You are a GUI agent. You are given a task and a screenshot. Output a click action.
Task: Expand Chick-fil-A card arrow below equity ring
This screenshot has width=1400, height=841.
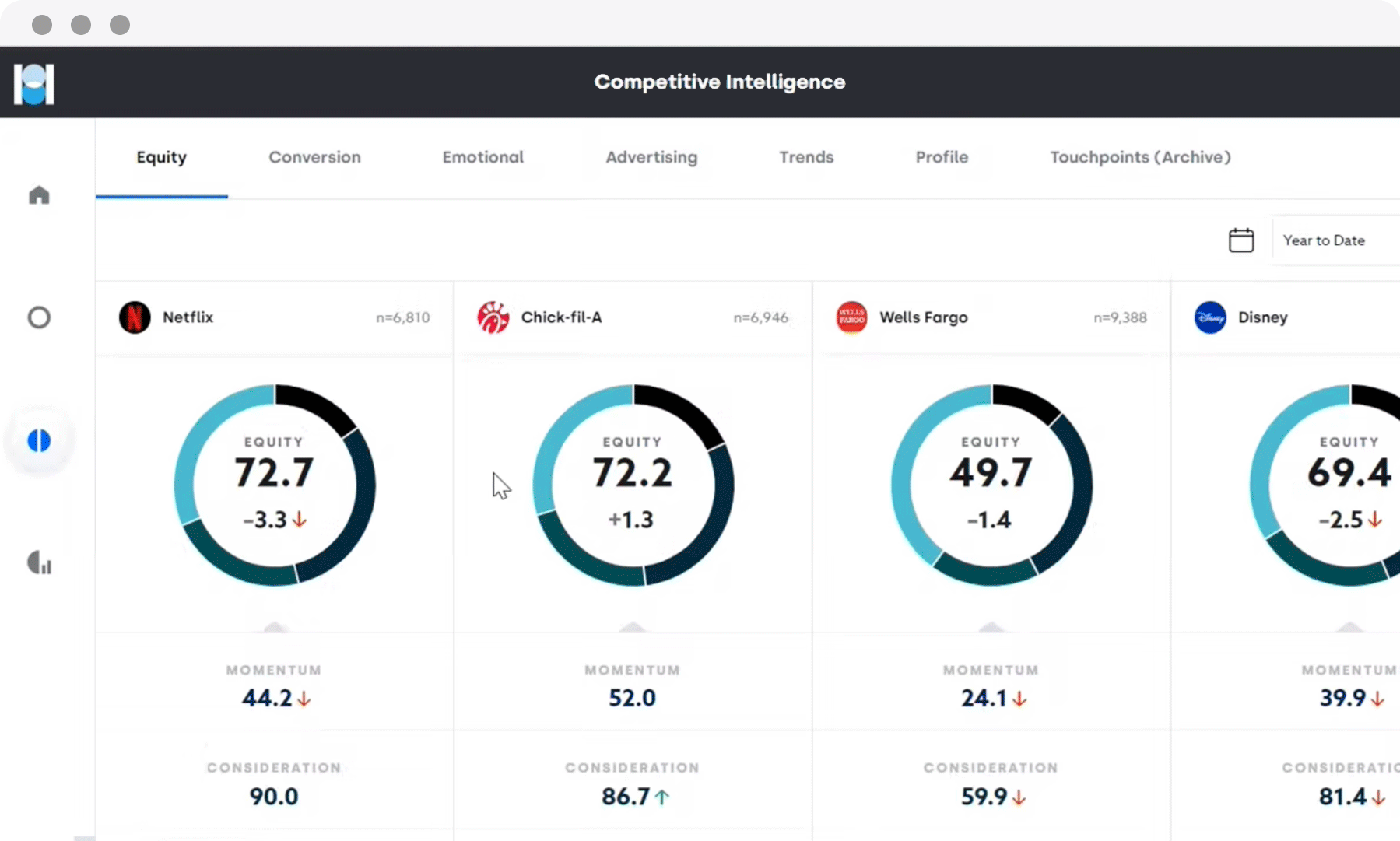633,626
